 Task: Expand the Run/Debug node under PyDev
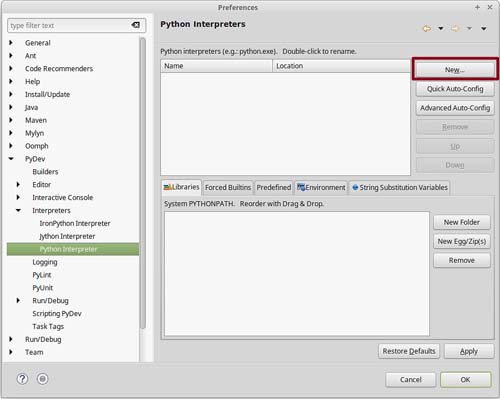tap(18, 300)
